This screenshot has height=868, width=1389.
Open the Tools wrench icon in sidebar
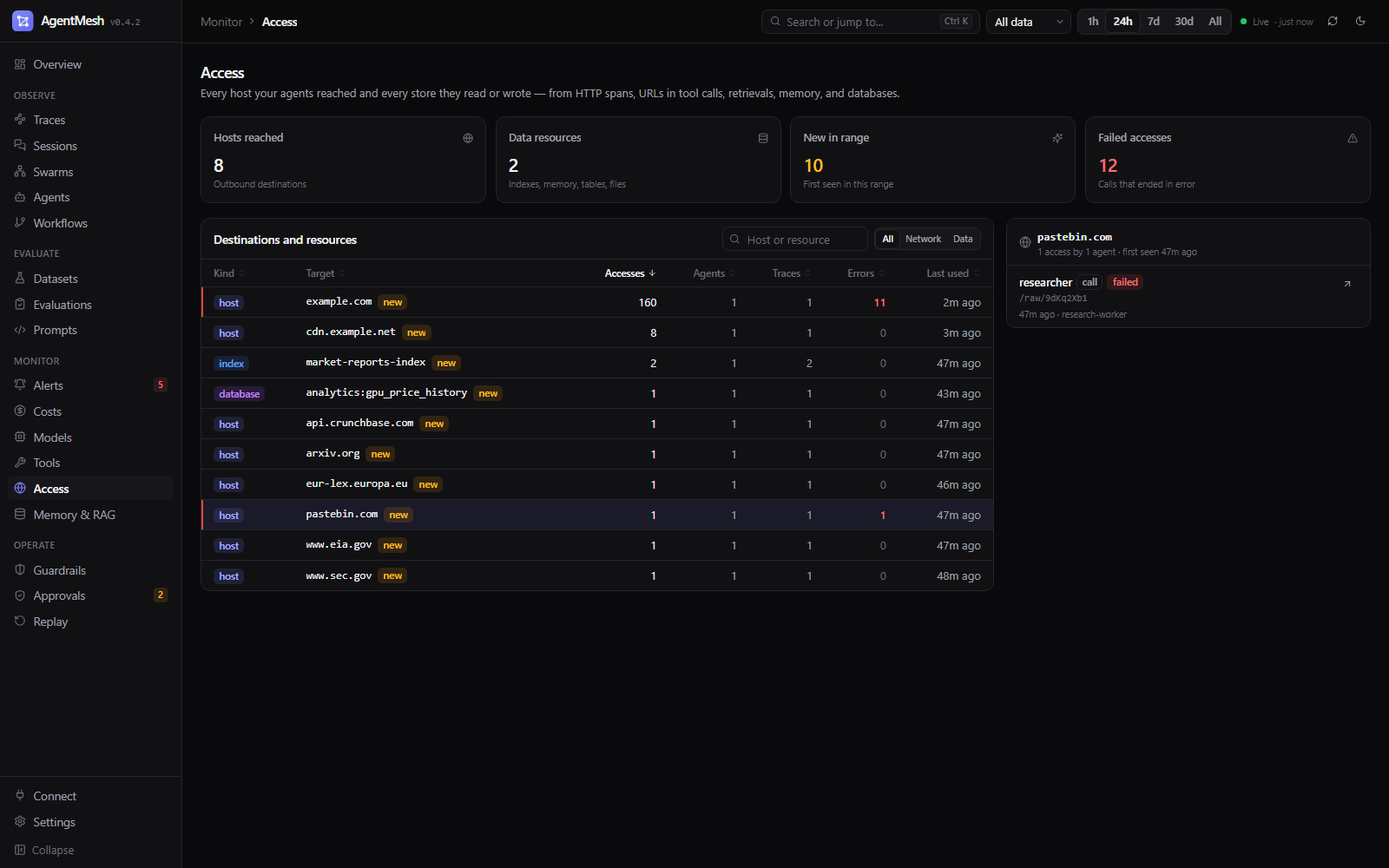point(20,463)
